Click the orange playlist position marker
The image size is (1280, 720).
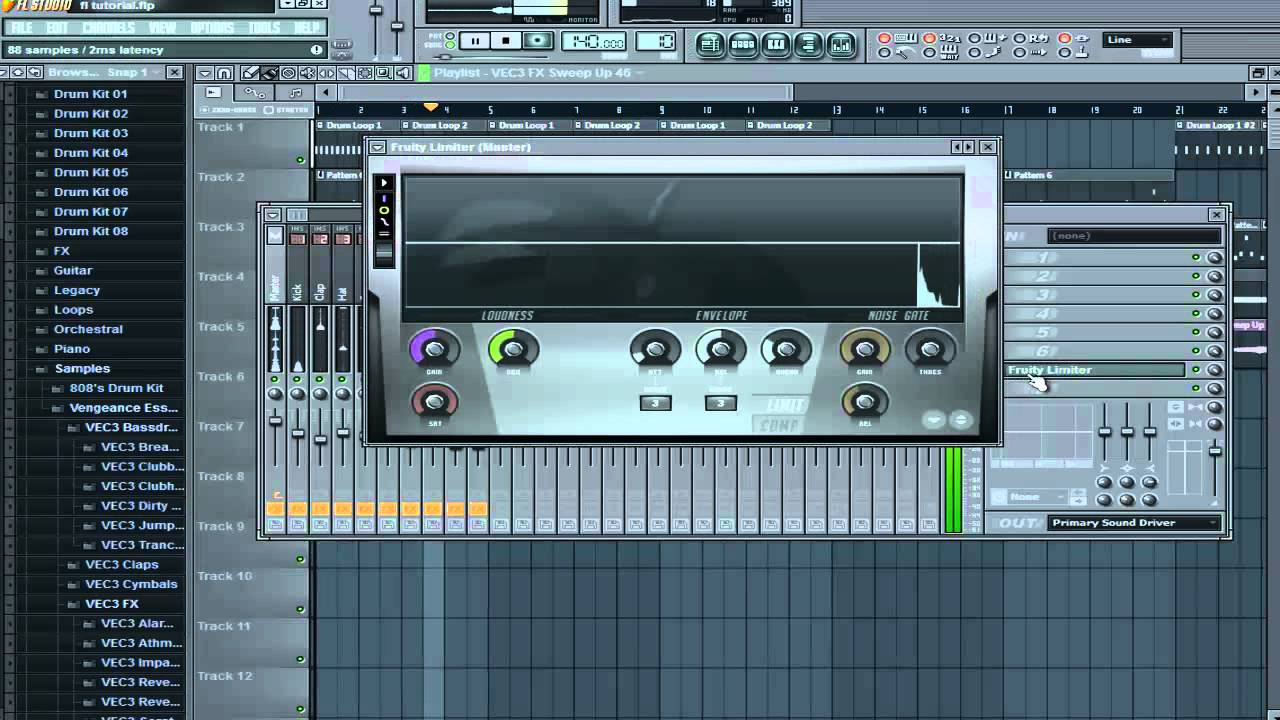coord(431,107)
